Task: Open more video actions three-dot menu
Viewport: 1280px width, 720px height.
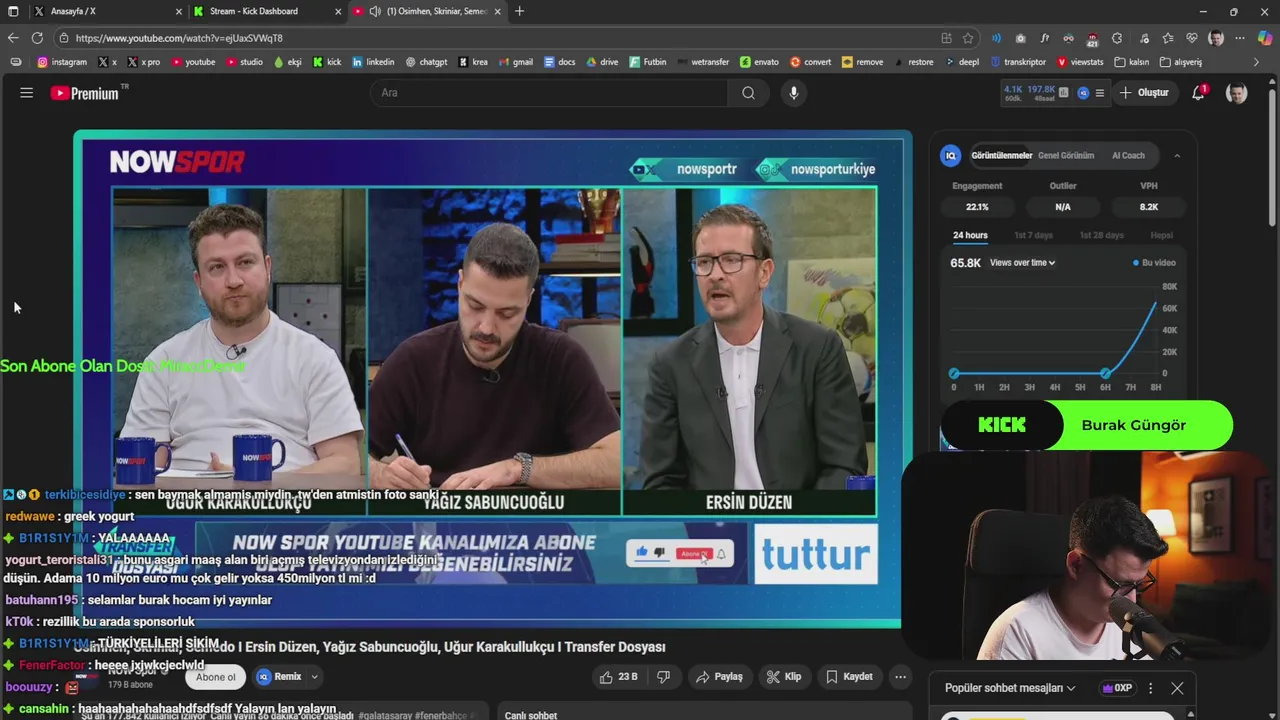Action: click(900, 677)
